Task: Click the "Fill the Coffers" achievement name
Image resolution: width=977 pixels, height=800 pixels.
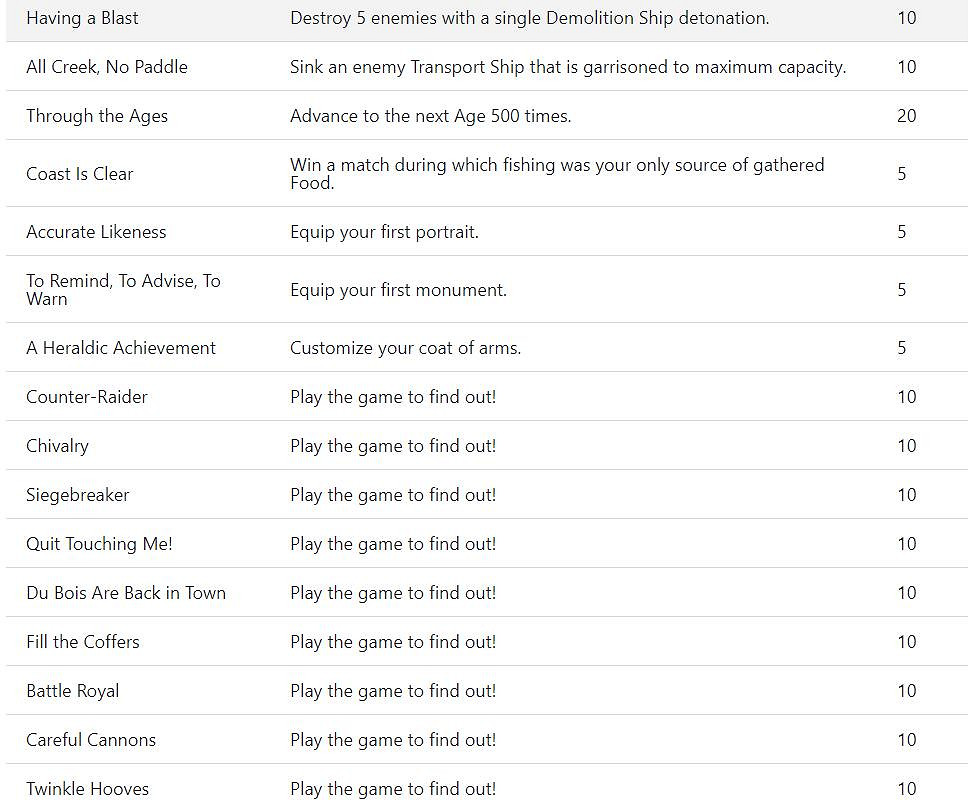Action: click(x=83, y=642)
